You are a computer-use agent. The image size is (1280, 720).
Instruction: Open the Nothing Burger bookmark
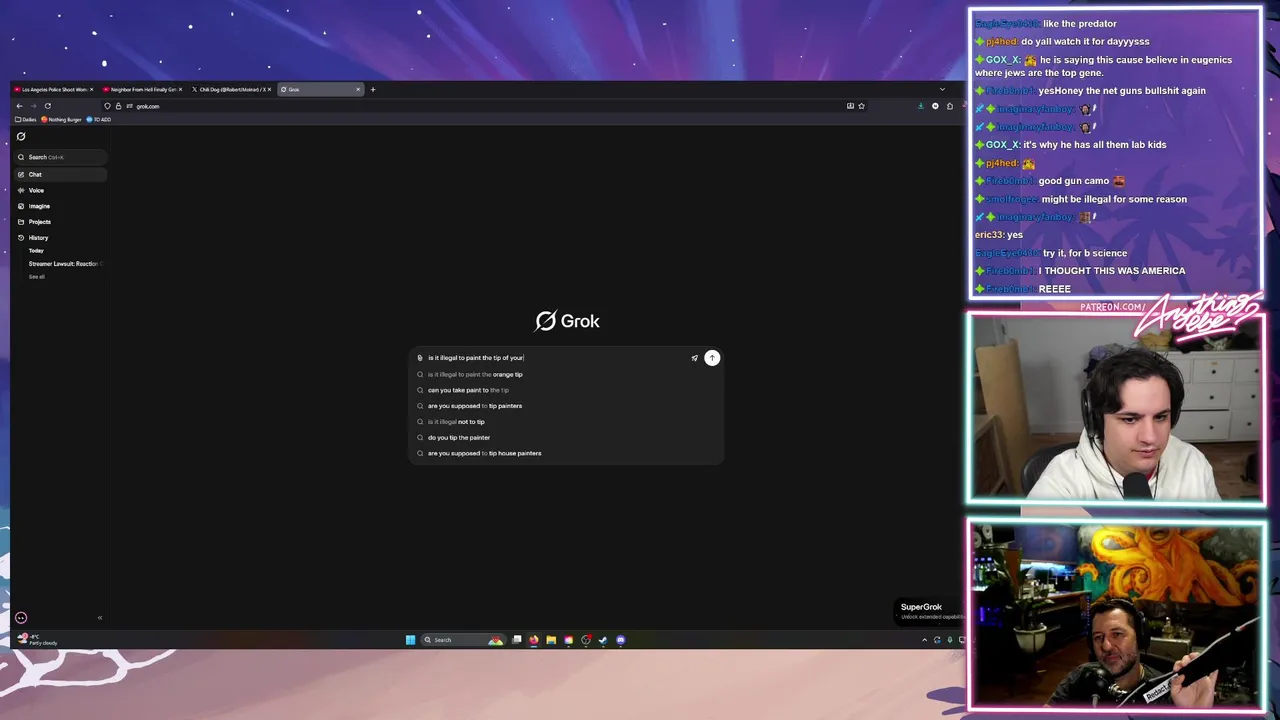click(62, 120)
